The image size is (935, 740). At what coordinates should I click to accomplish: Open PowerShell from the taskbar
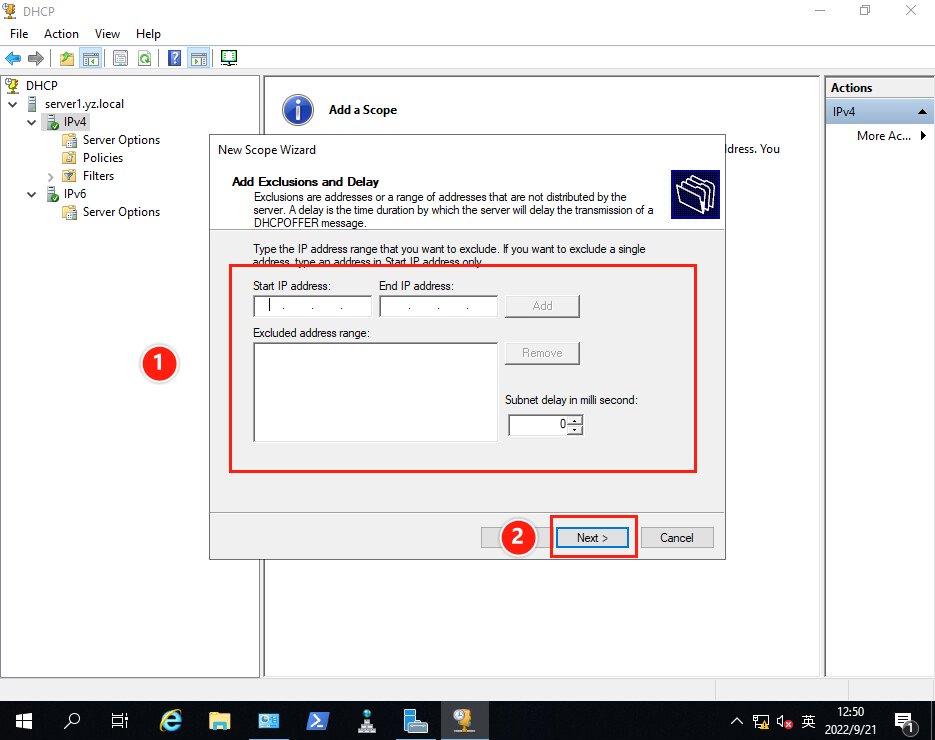[x=317, y=720]
